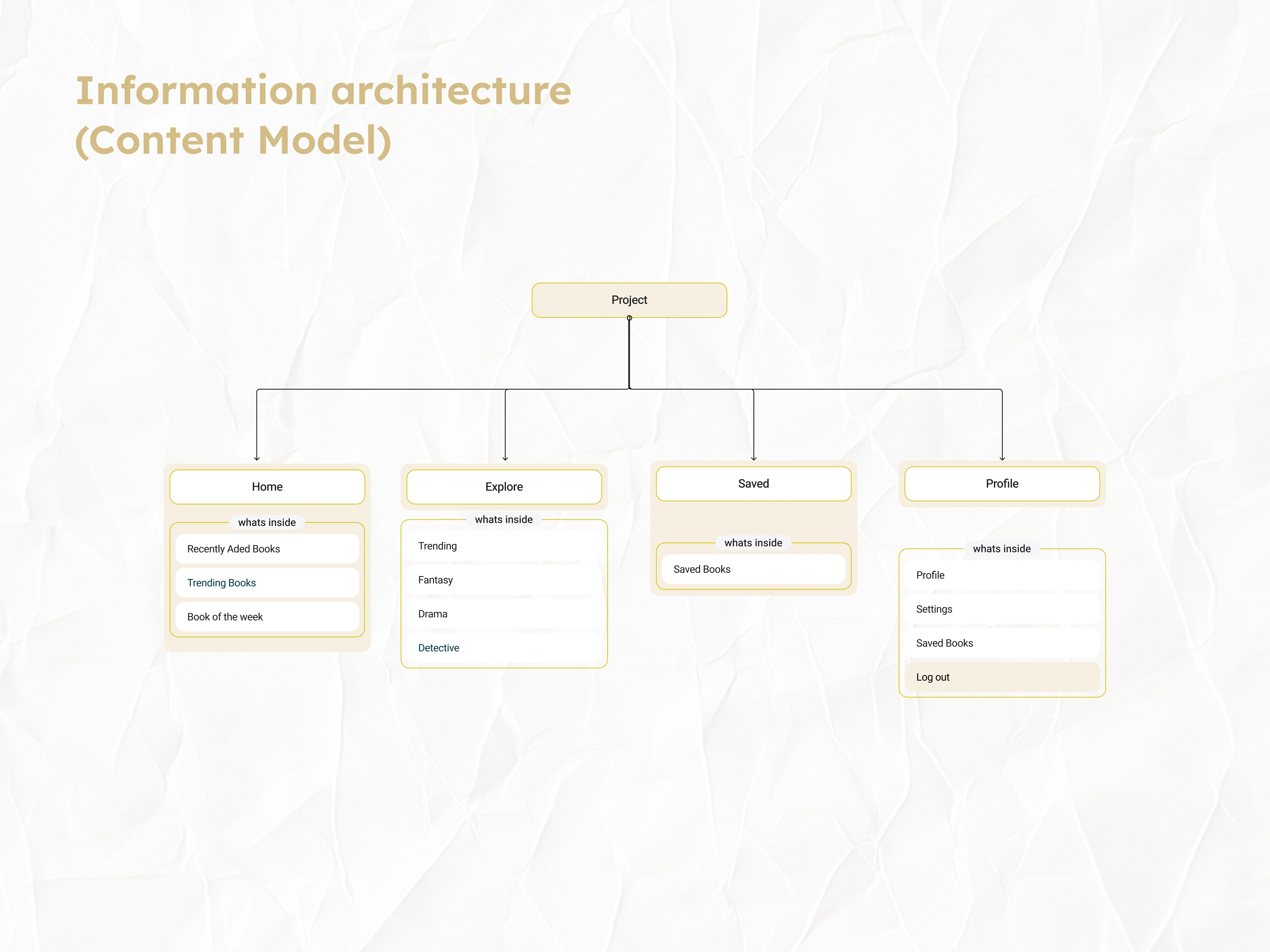1270x952 pixels.
Task: Click the whats inside label under Saved
Action: pyautogui.click(x=753, y=543)
